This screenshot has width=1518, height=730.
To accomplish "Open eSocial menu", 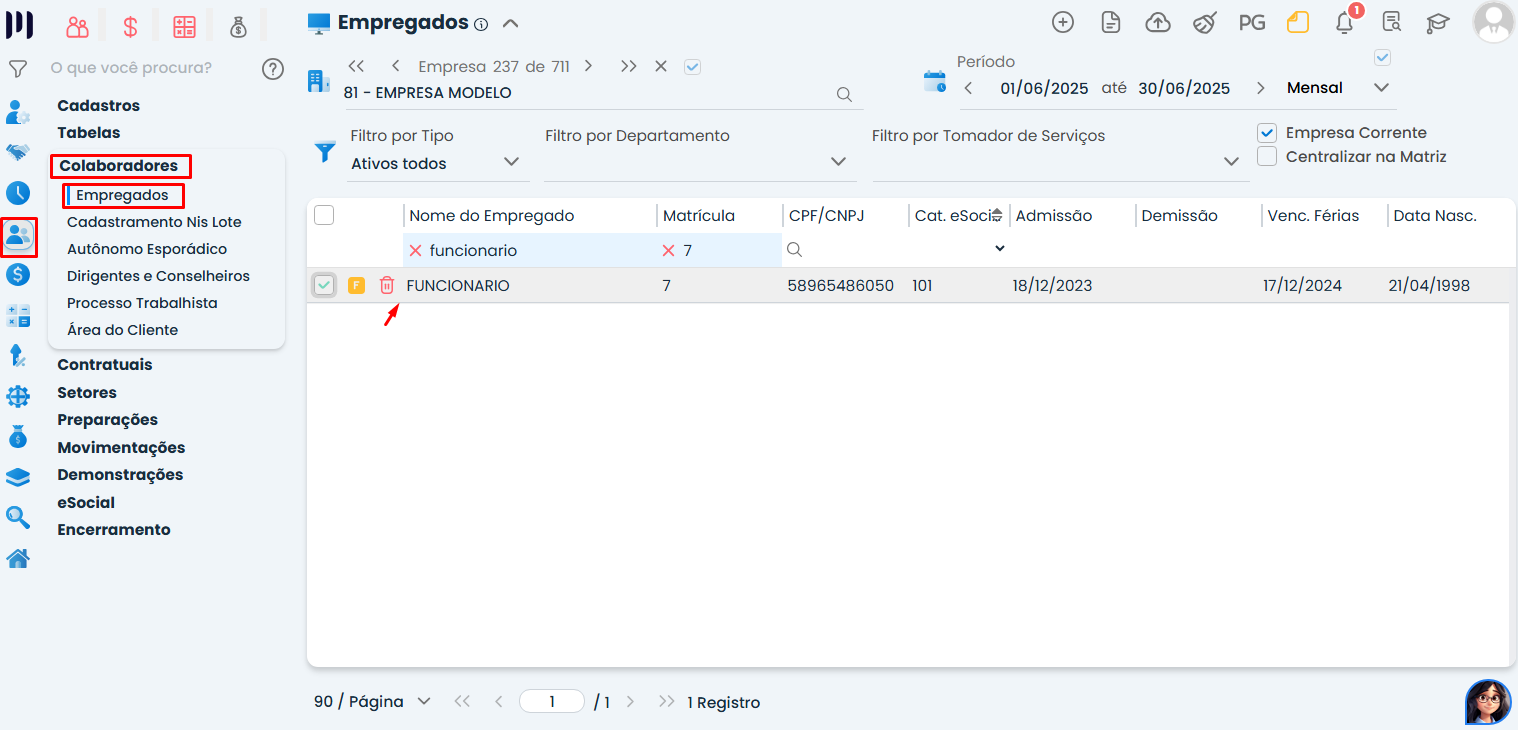I will click(86, 503).
